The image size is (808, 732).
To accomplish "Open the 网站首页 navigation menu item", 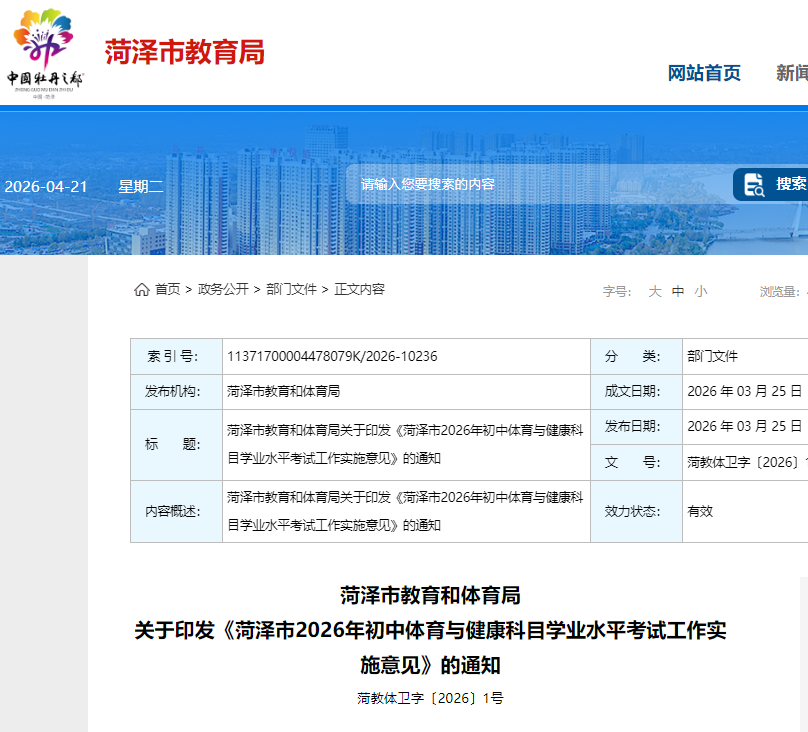I will [x=704, y=73].
